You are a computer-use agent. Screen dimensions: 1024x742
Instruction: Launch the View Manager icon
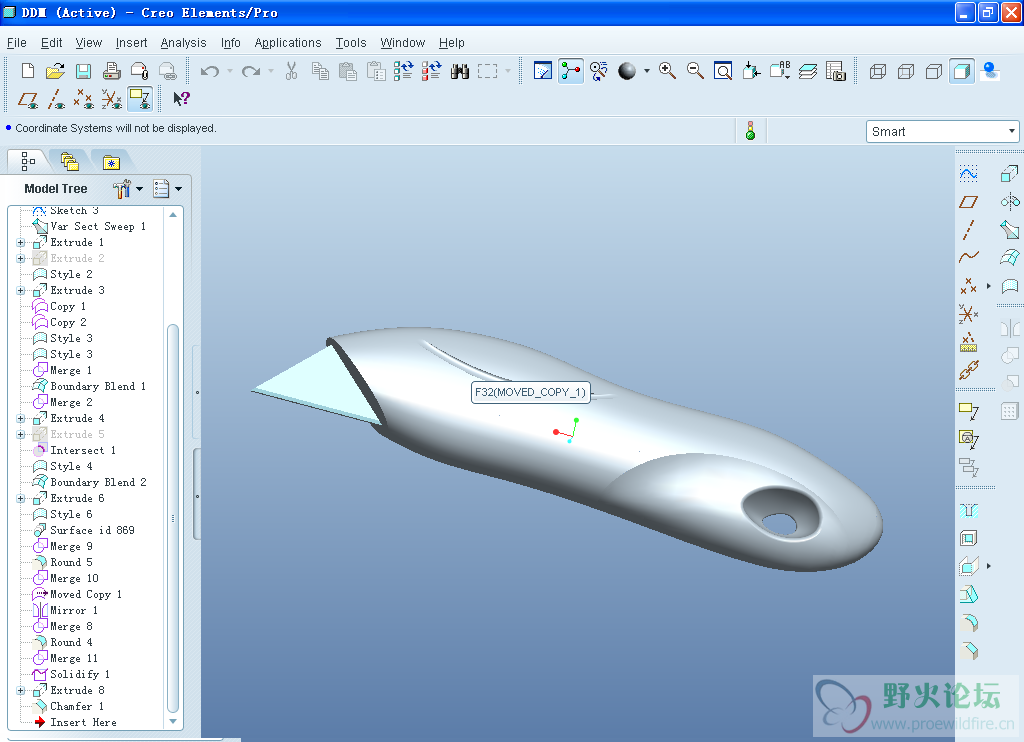coord(835,71)
